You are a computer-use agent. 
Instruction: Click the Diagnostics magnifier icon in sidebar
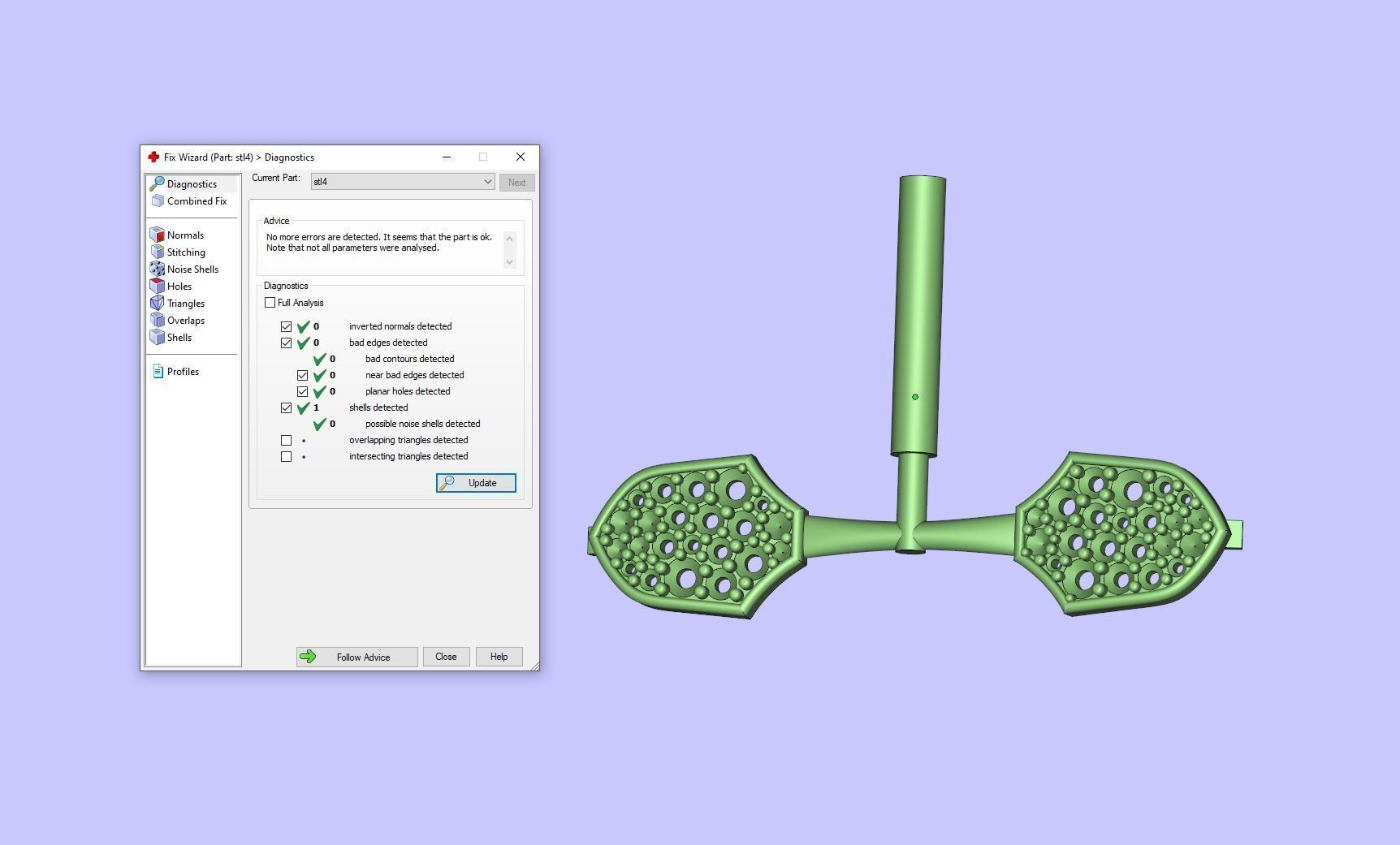(x=158, y=184)
